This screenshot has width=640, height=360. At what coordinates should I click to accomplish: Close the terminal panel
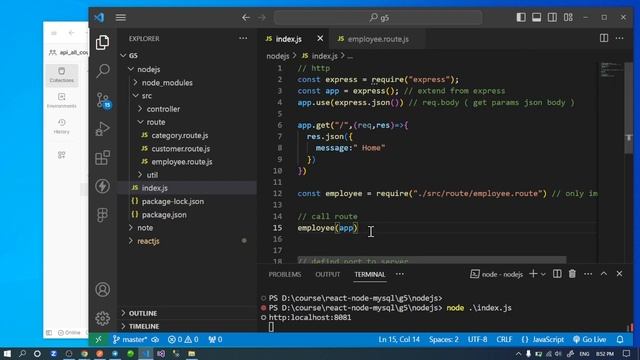[x=619, y=274]
